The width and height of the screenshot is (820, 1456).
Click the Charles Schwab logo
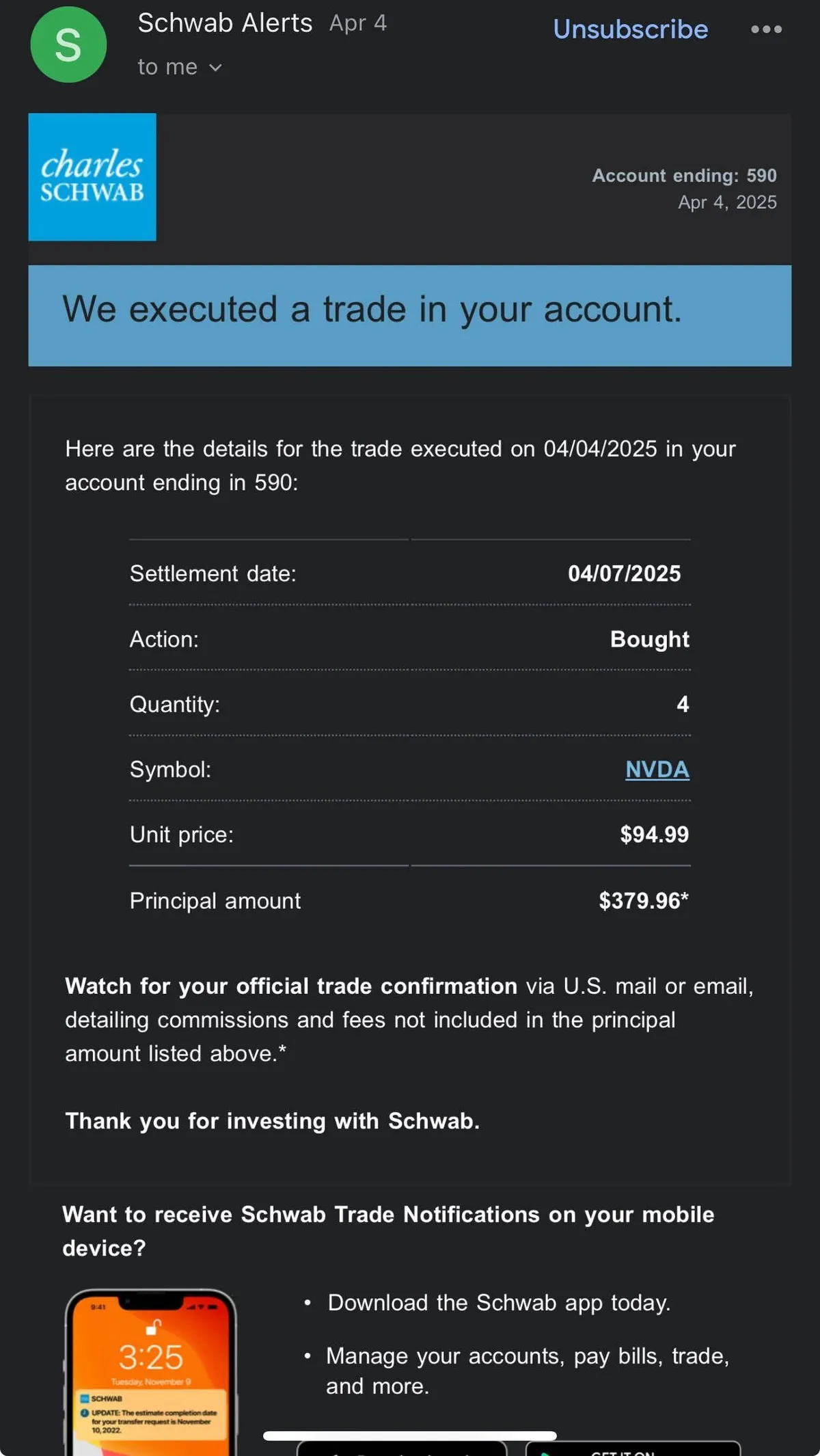[92, 177]
